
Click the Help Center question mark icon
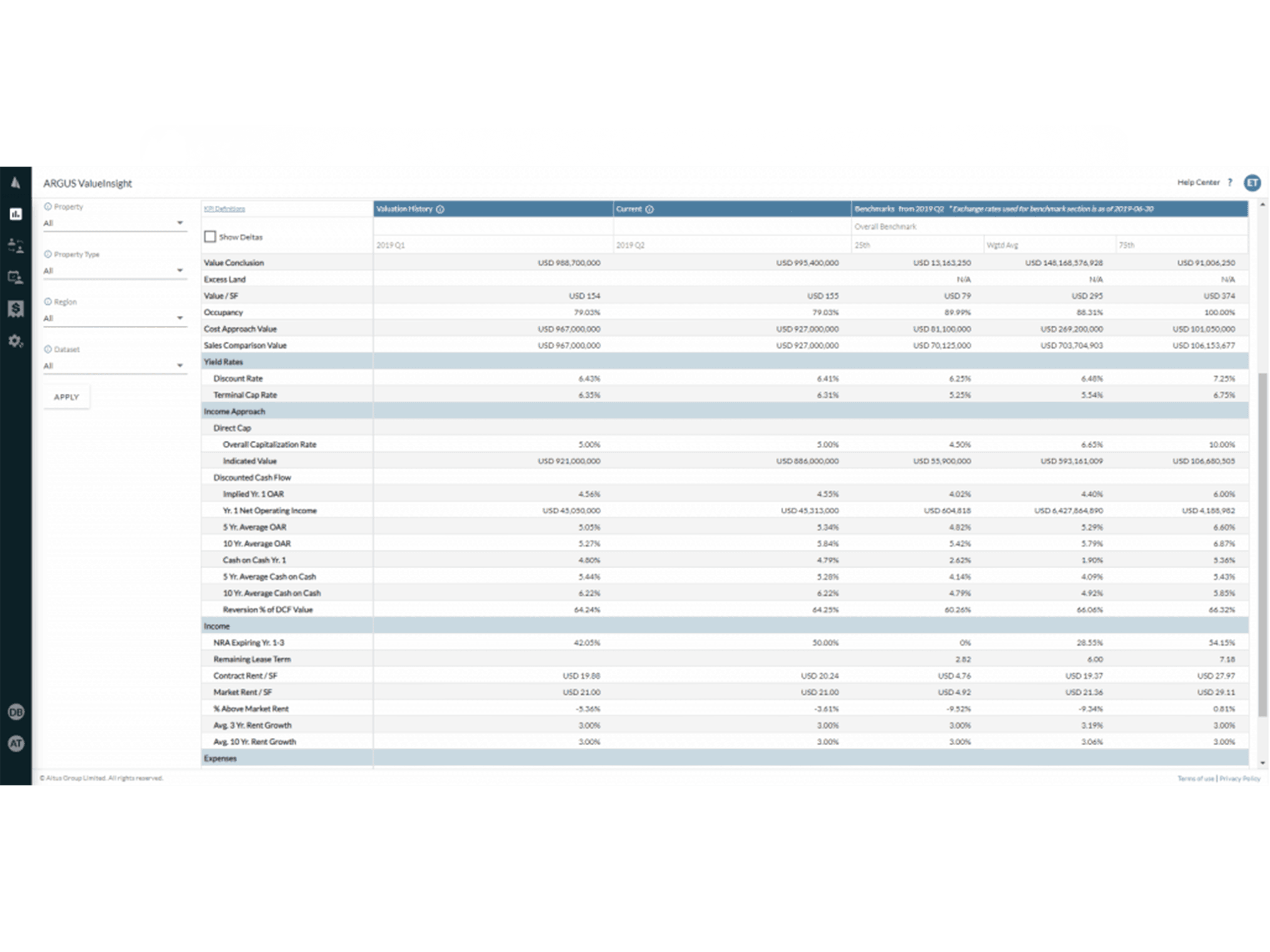pyautogui.click(x=1230, y=182)
